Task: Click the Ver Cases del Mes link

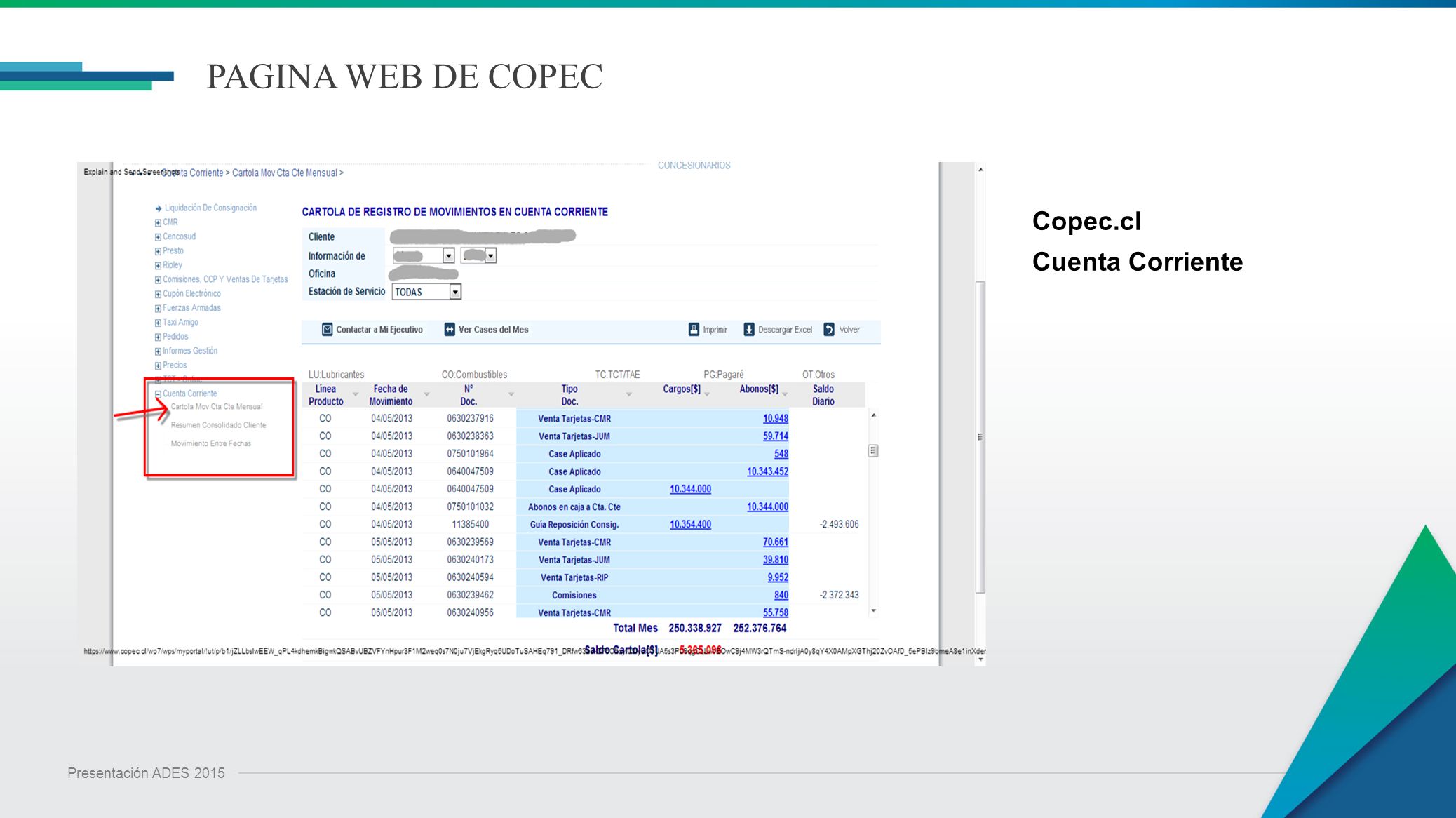Action: tap(493, 330)
